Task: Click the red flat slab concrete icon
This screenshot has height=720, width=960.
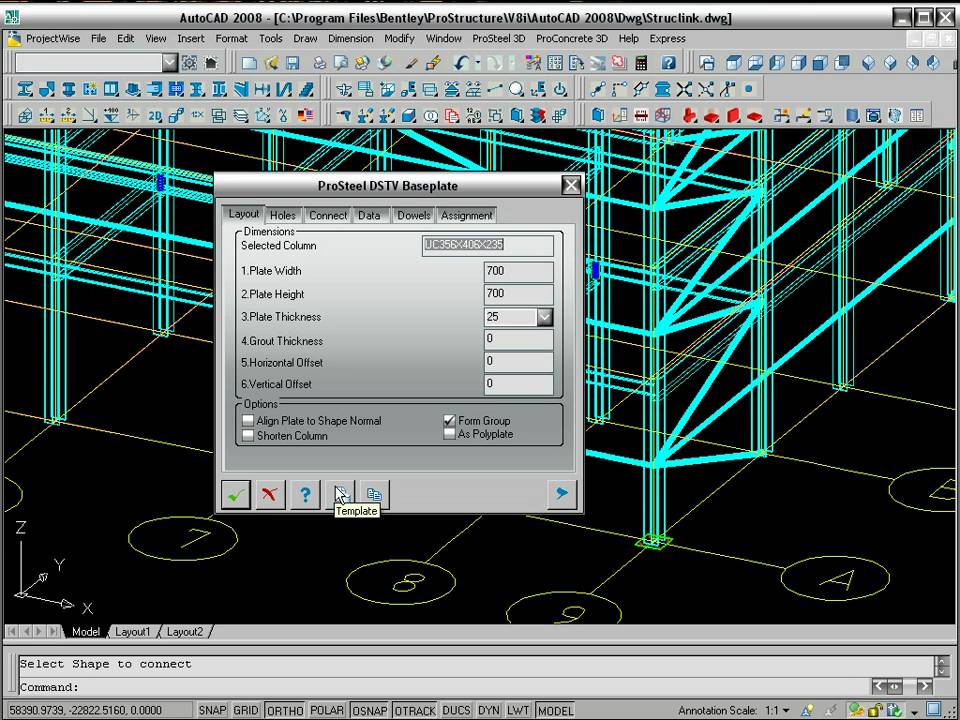Action: (754, 116)
